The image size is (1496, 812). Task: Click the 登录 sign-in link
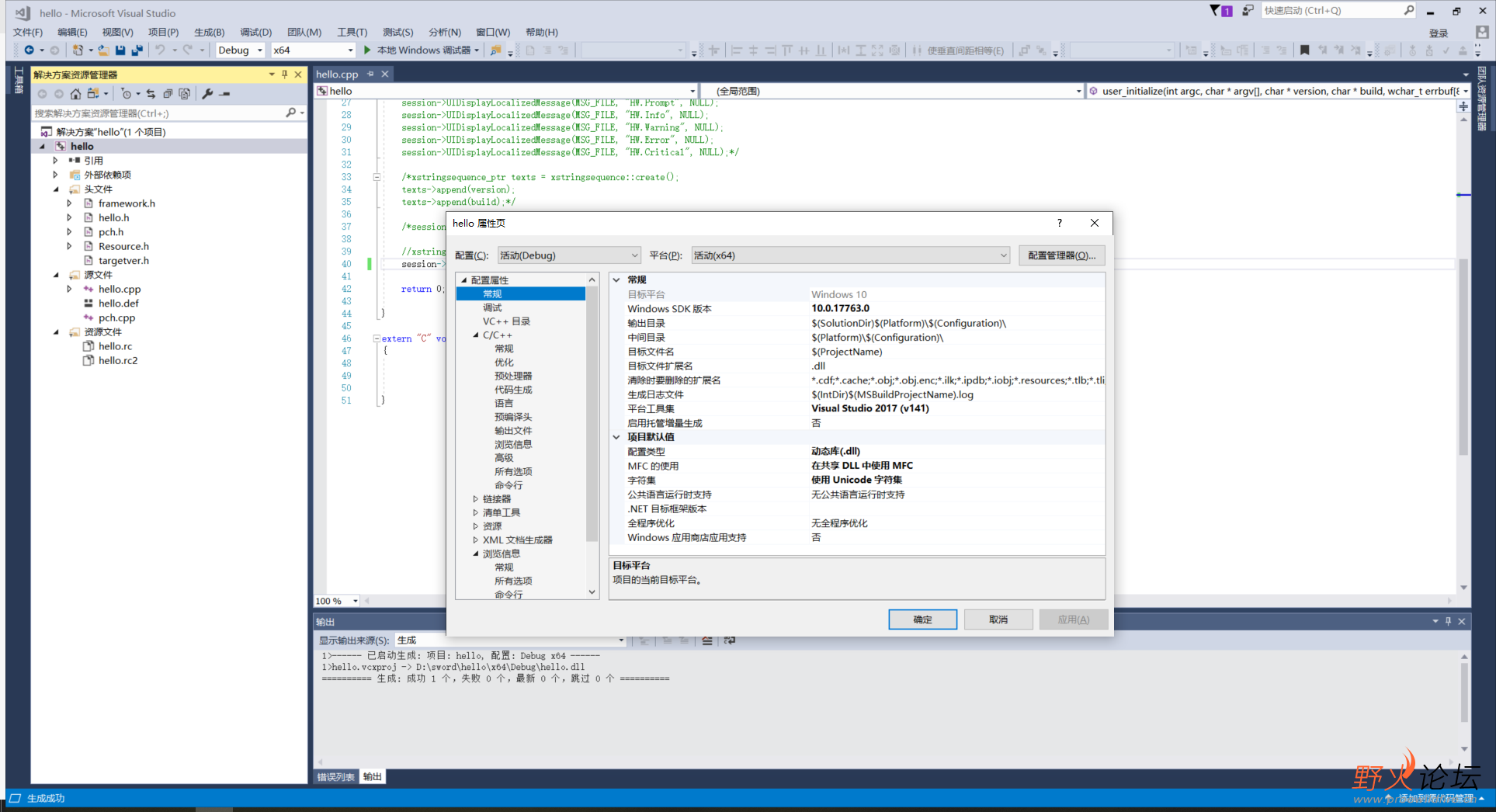point(1439,33)
